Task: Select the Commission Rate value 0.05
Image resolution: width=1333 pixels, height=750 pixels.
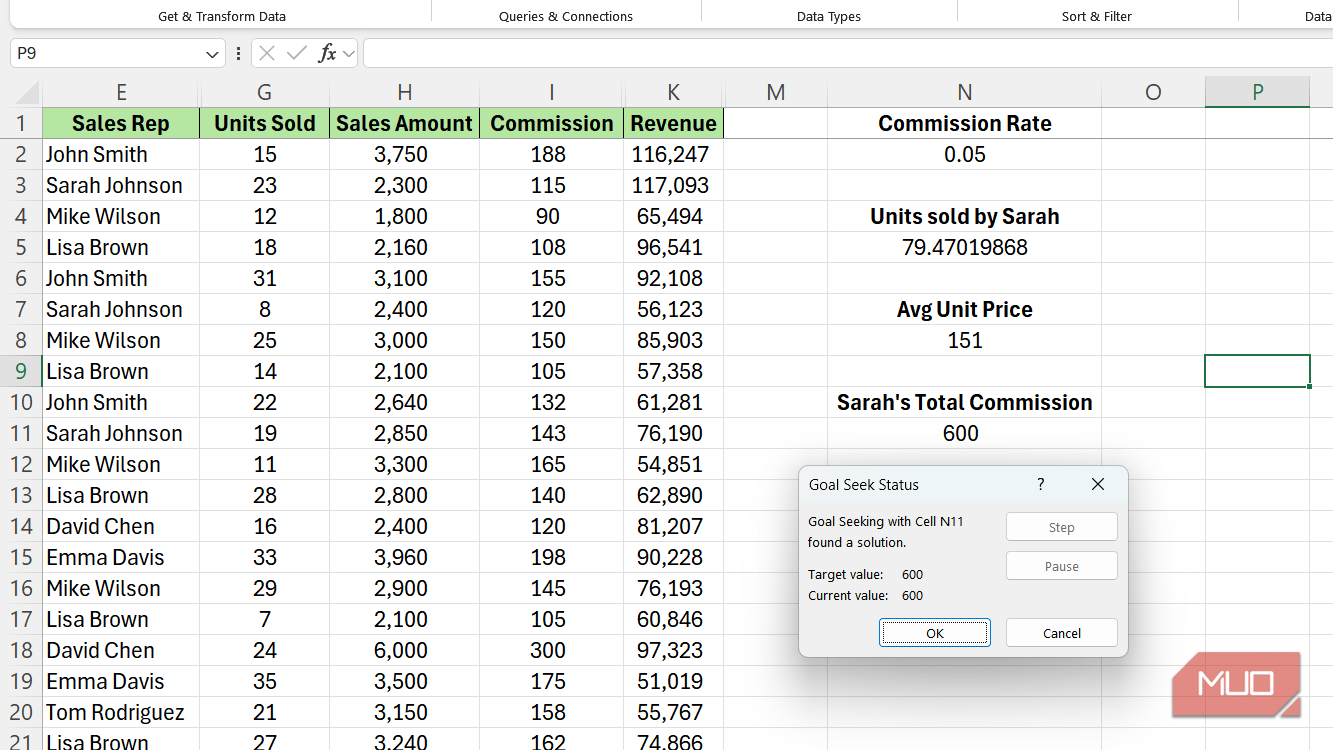Action: coord(964,154)
